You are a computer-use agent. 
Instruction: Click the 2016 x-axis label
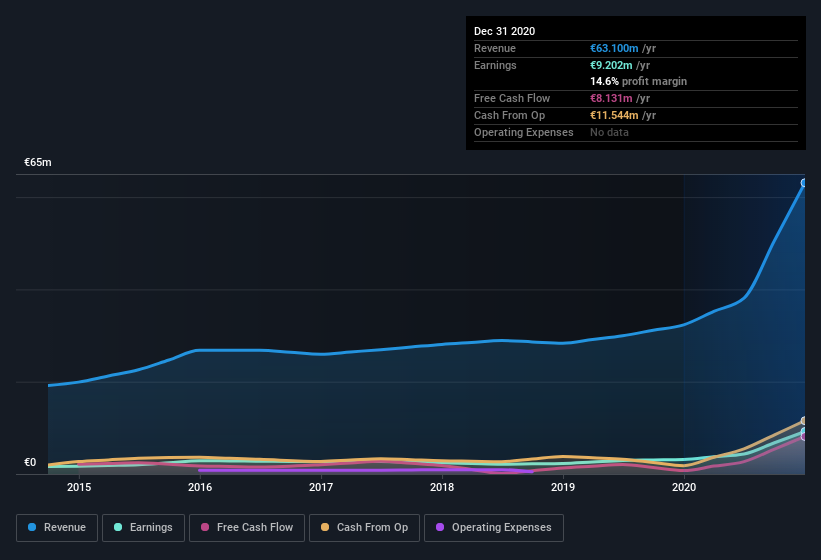[200, 487]
